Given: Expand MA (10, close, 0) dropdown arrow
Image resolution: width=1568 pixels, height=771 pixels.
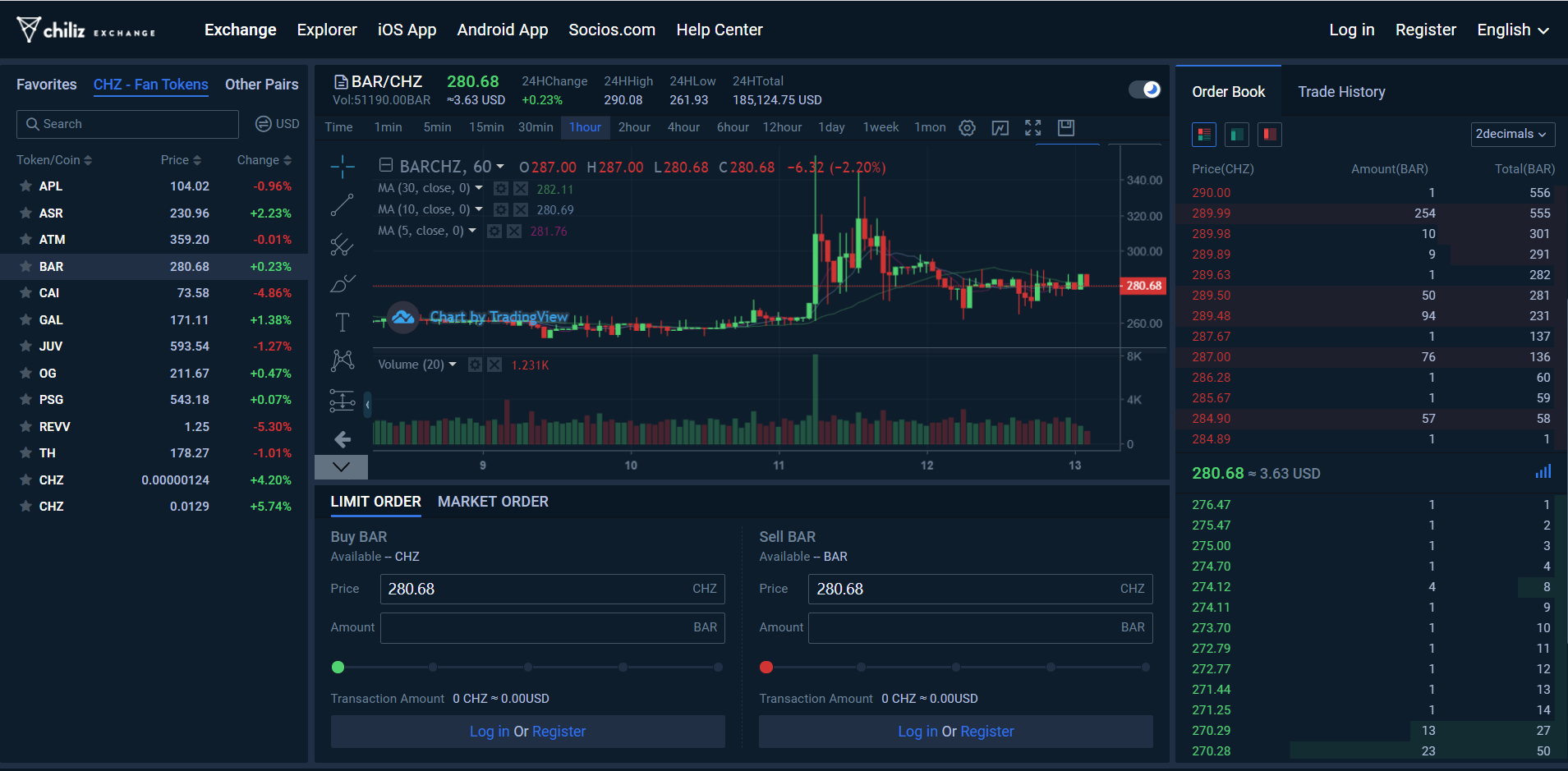Looking at the screenshot, I should 479,209.
